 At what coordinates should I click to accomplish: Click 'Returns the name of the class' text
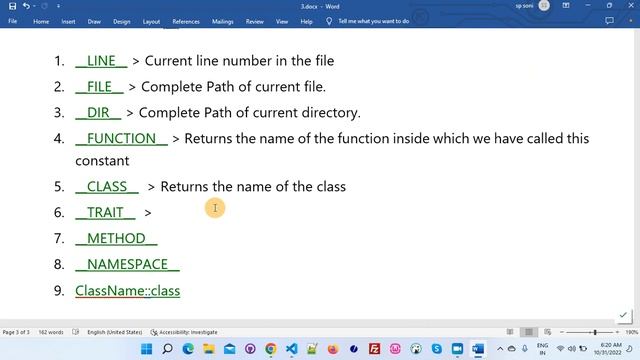tap(253, 187)
